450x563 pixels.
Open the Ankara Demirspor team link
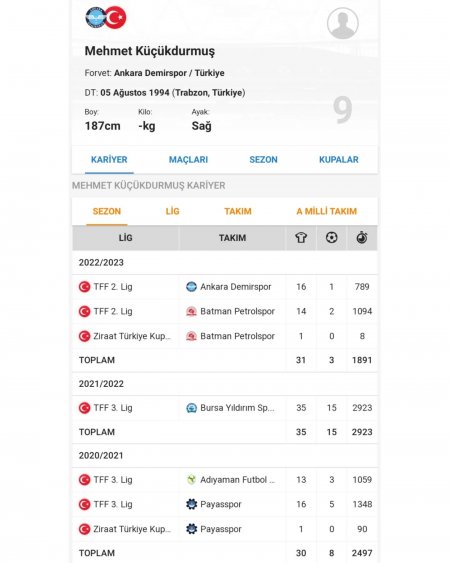coord(235,287)
